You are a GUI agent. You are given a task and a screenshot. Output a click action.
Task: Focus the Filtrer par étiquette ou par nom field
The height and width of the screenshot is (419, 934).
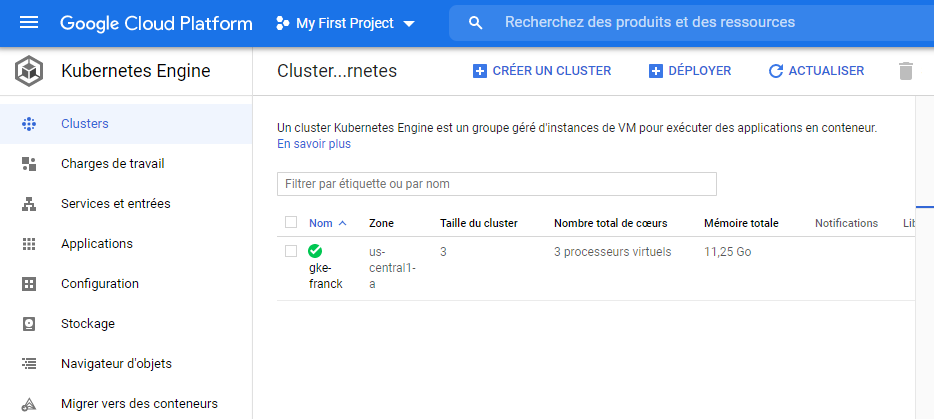[497, 184]
